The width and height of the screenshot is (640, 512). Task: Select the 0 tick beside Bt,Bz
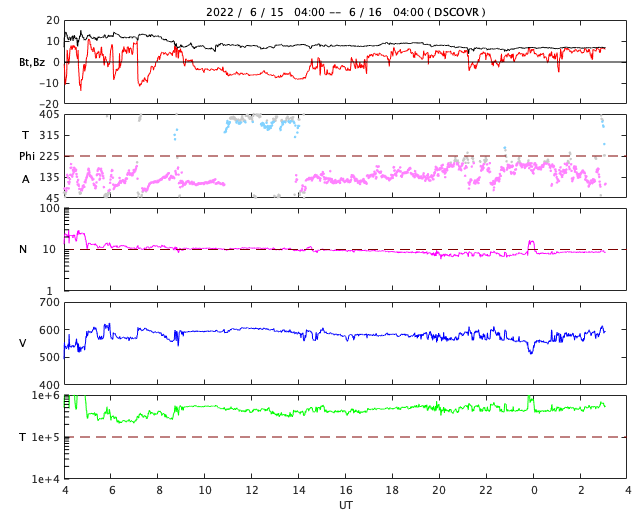56,62
